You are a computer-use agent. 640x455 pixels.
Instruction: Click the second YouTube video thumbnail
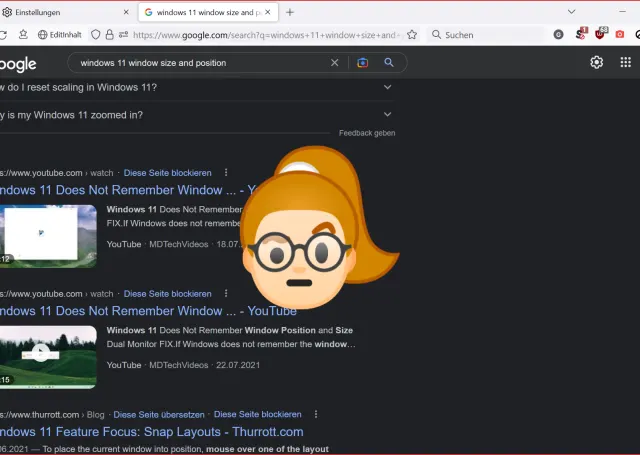48,356
